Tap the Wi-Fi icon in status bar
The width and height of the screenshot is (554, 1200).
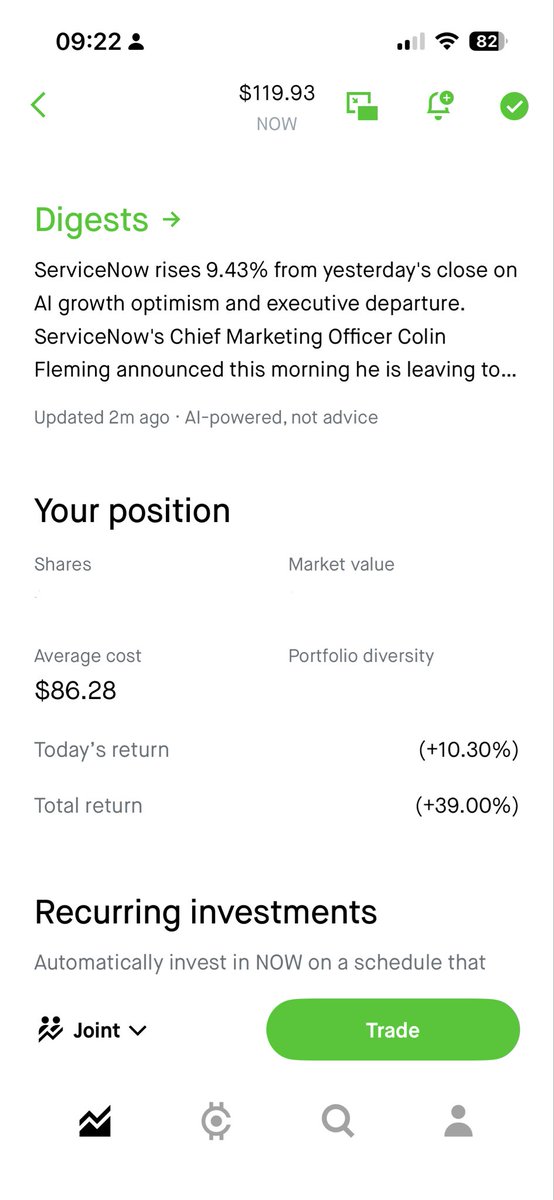click(x=447, y=42)
